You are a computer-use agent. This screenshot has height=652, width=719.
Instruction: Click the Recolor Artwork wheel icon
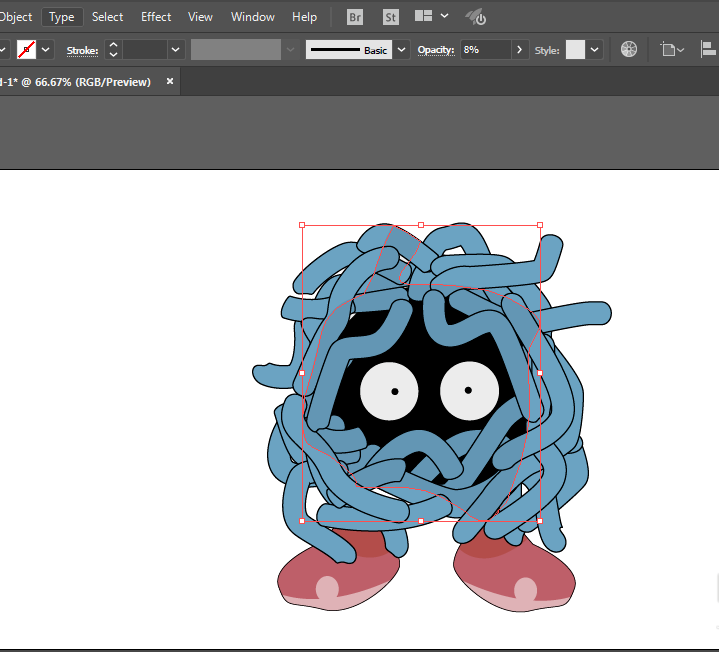(x=629, y=49)
